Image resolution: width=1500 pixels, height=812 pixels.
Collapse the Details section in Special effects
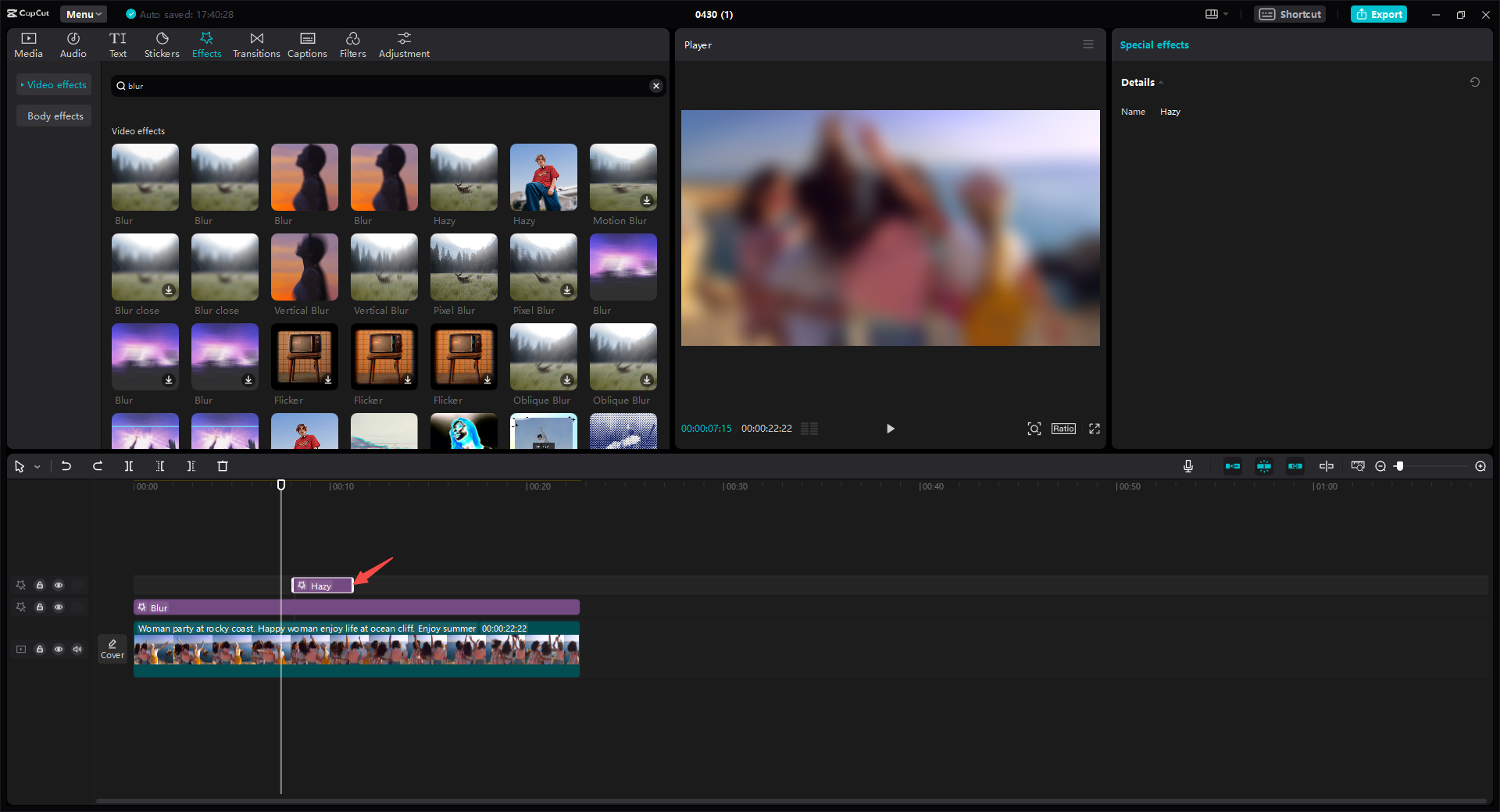click(x=1162, y=82)
